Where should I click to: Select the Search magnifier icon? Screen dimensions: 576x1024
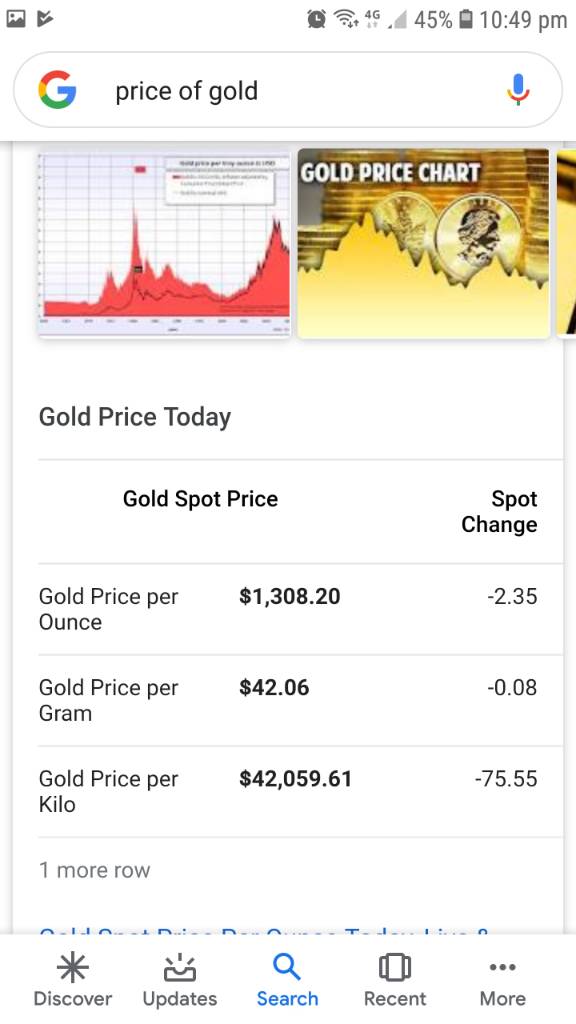287,967
